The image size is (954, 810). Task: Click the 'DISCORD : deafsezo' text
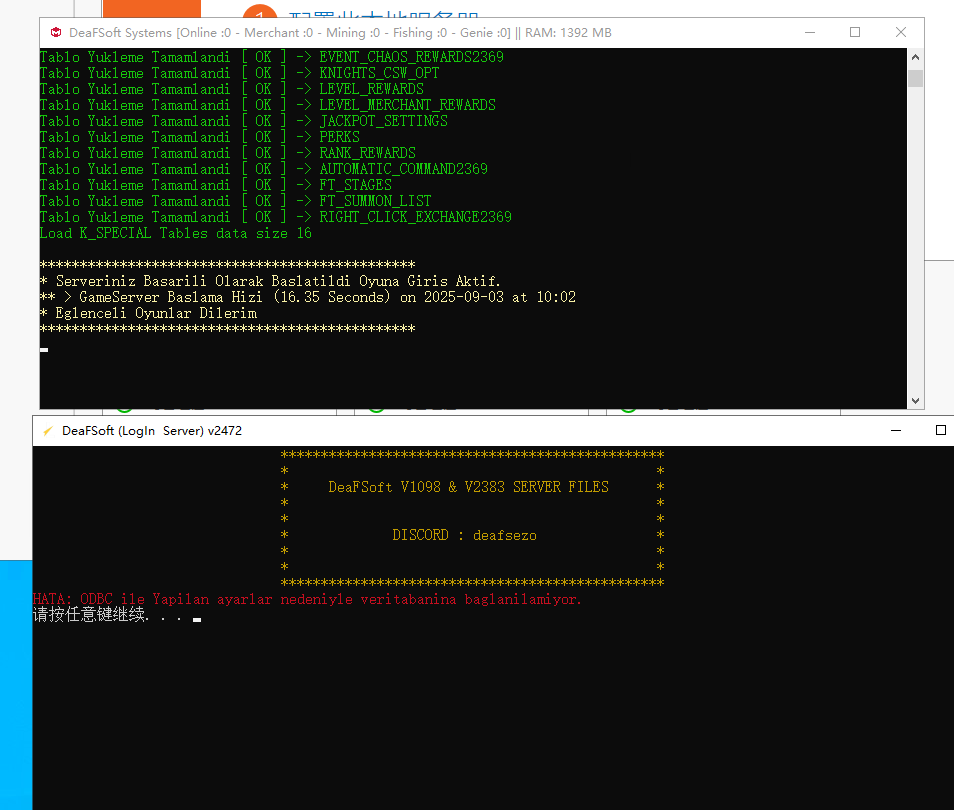click(x=464, y=535)
